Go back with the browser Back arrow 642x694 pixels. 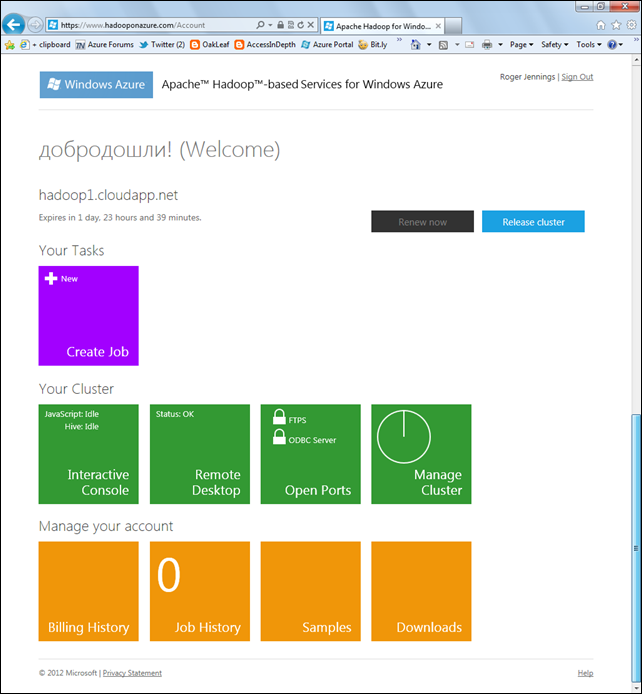pos(13,24)
